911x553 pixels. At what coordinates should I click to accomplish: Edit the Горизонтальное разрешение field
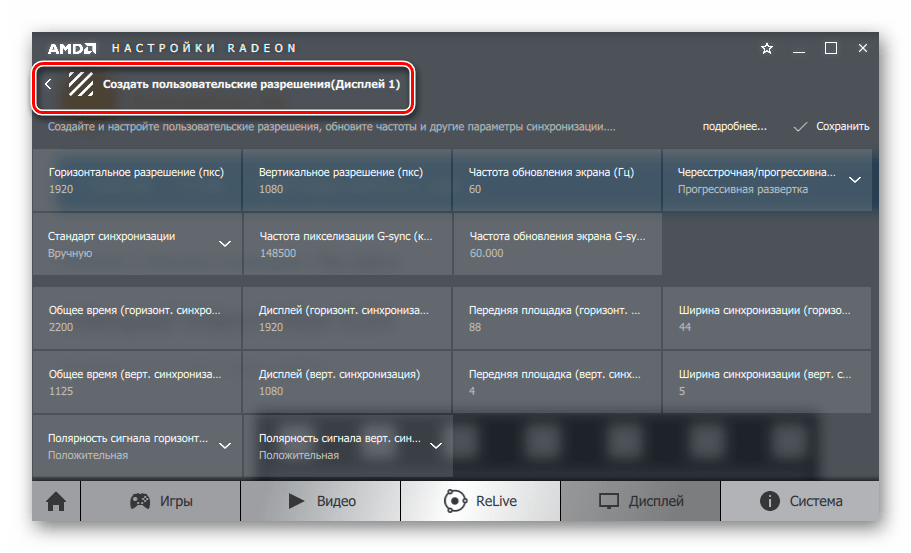pyautogui.click(x=137, y=180)
